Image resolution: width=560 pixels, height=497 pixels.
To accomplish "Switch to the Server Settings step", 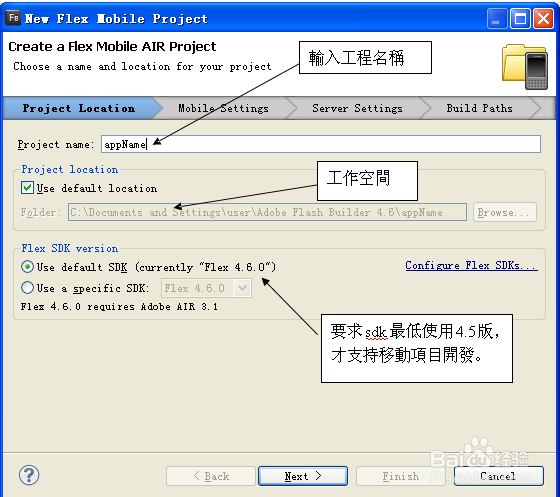I will (x=357, y=108).
